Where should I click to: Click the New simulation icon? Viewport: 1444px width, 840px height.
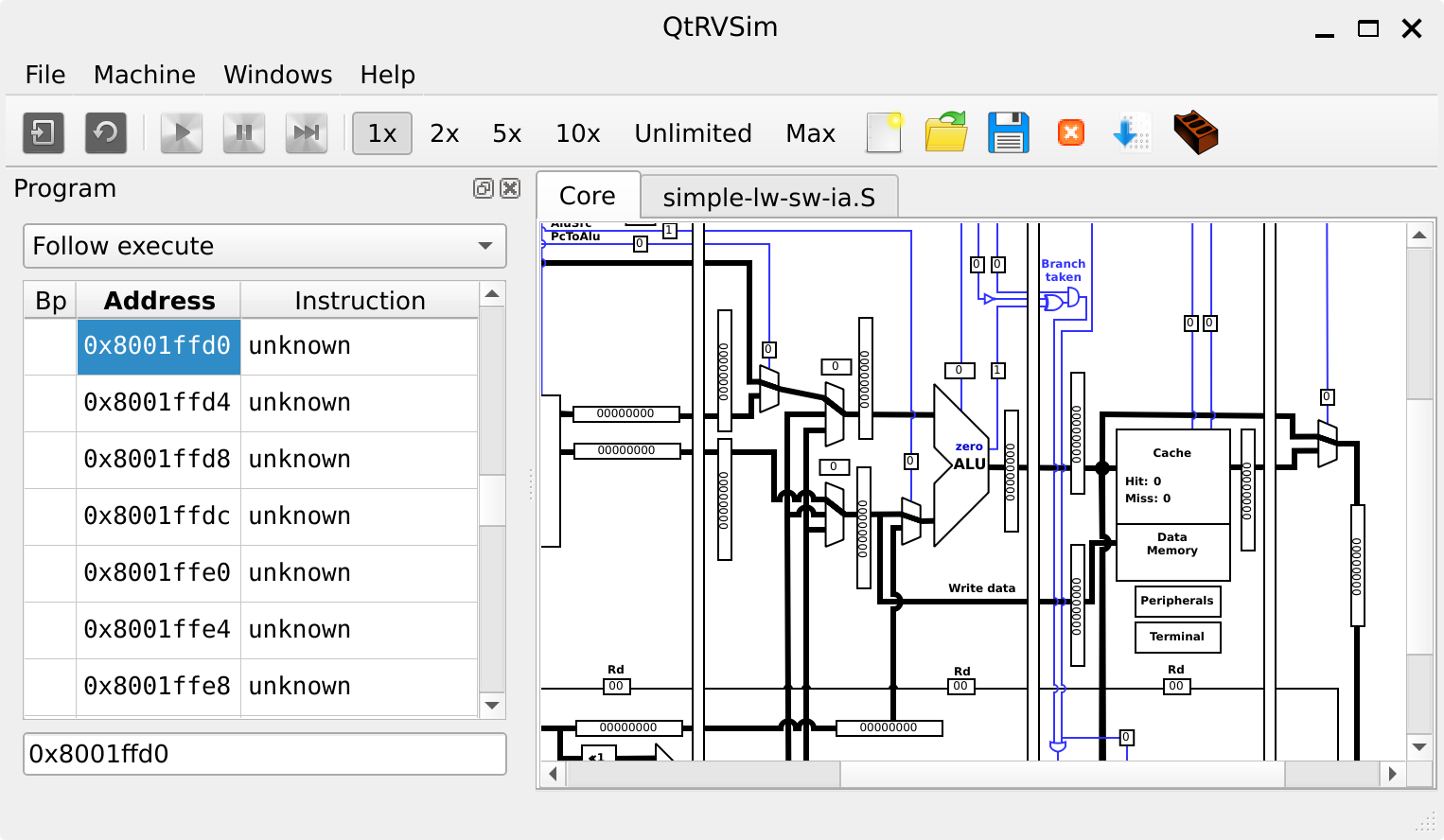click(44, 133)
